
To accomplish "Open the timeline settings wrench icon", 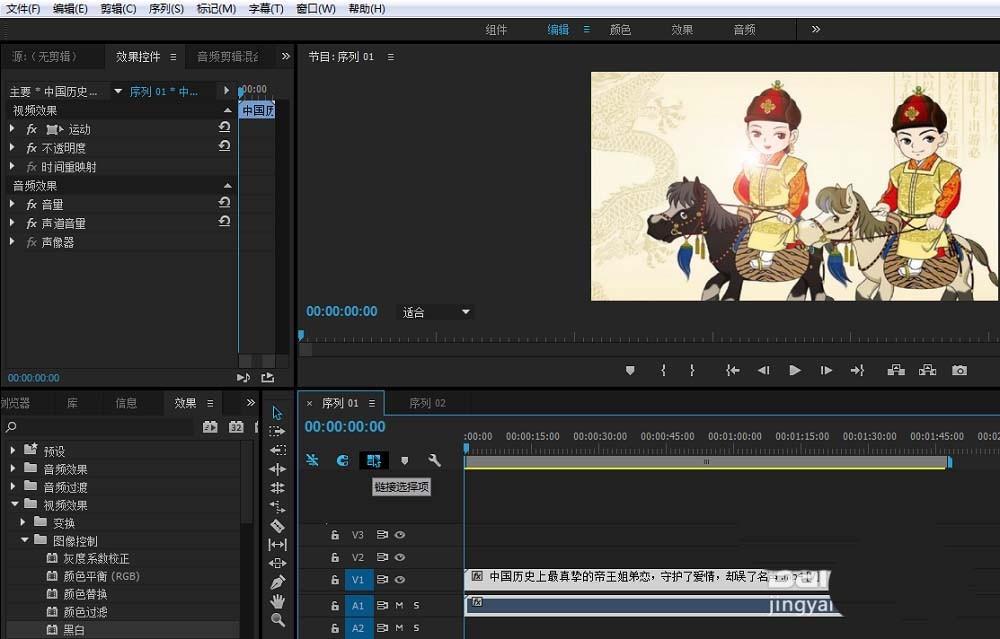I will click(x=435, y=460).
